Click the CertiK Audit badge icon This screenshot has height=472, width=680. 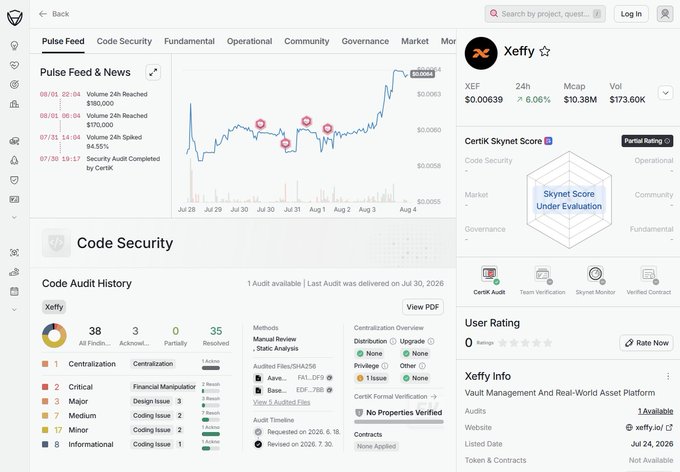click(x=489, y=275)
